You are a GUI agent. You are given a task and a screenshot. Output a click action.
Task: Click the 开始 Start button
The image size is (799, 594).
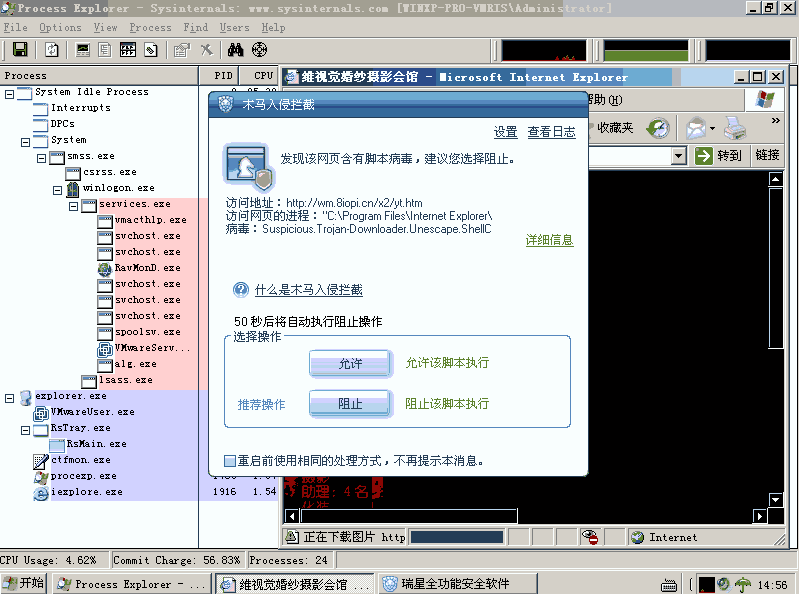coord(24,583)
